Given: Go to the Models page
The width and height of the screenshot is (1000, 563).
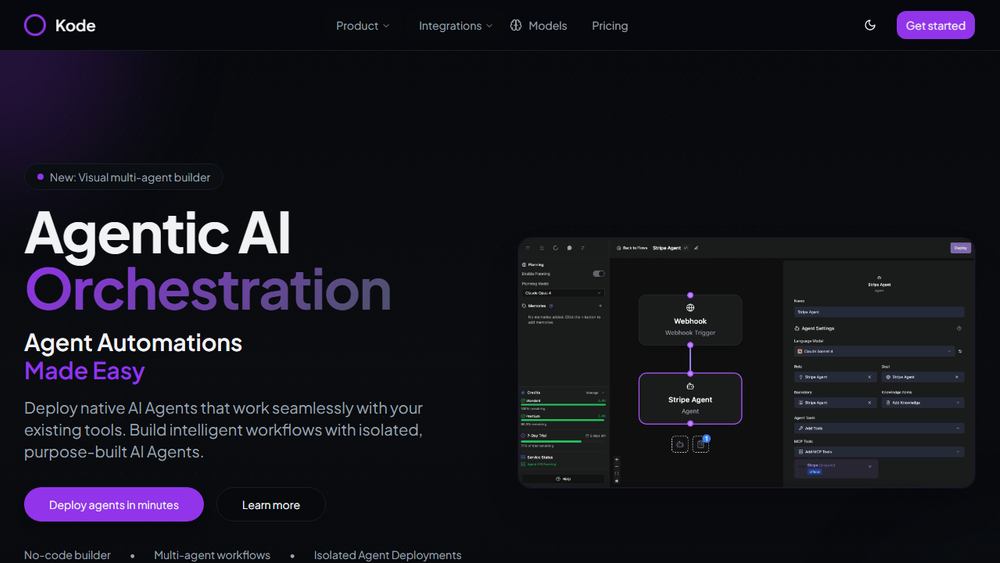Looking at the screenshot, I should pyautogui.click(x=547, y=26).
